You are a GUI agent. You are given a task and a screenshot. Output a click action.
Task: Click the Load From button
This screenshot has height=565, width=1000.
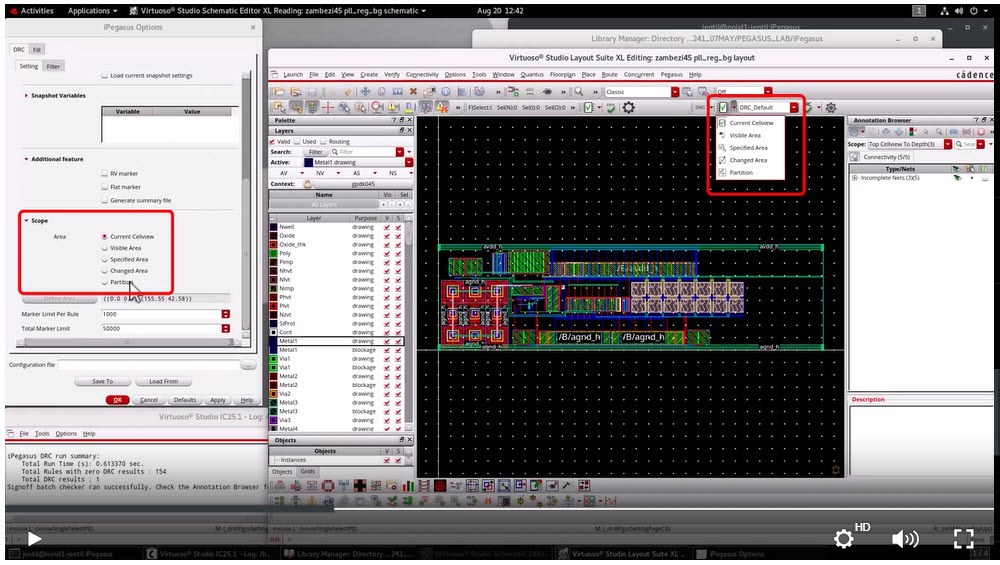coord(163,381)
